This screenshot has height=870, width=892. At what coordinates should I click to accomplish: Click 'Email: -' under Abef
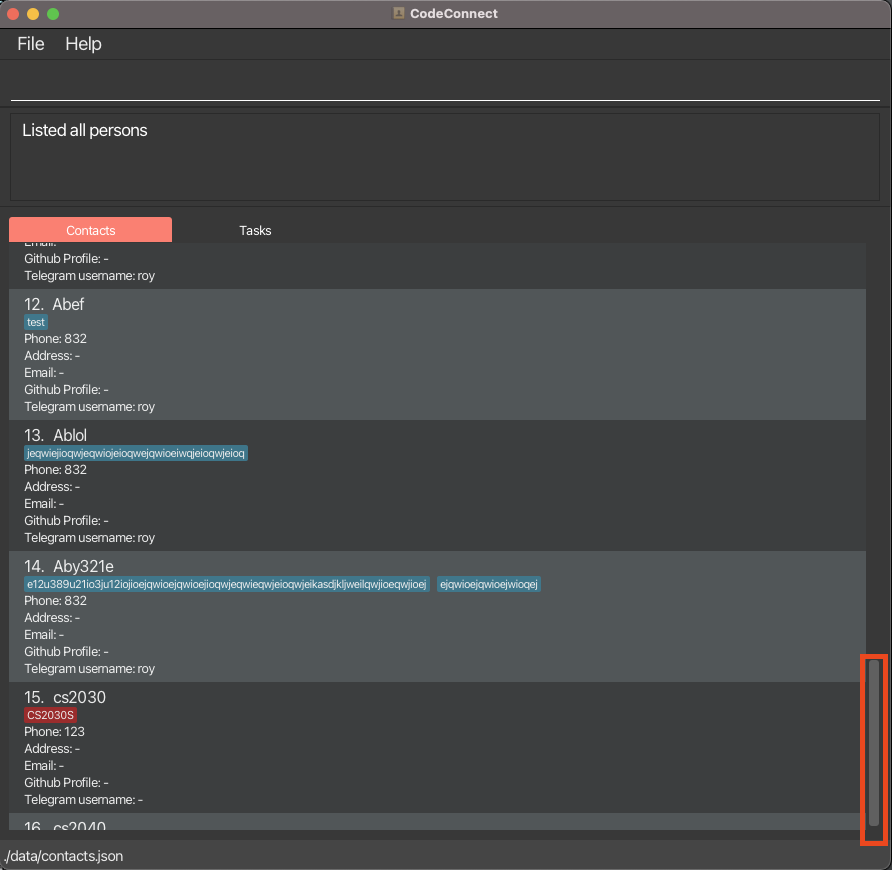pyautogui.click(x=44, y=373)
